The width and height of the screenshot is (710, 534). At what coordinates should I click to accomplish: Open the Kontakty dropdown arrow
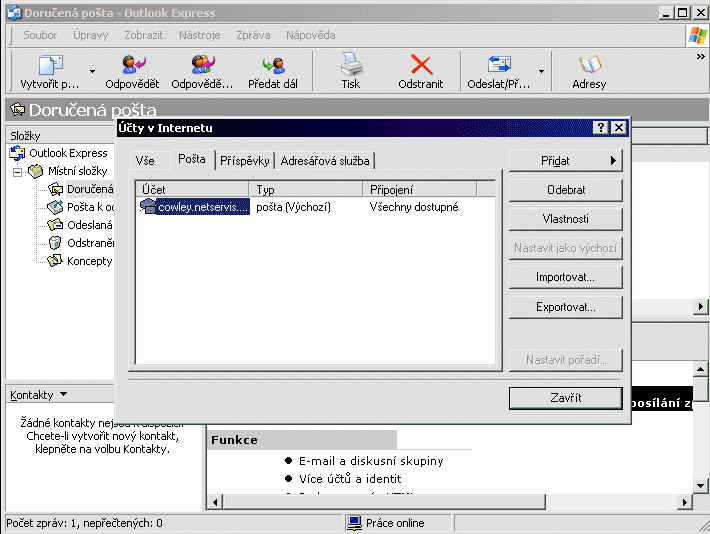click(x=64, y=395)
